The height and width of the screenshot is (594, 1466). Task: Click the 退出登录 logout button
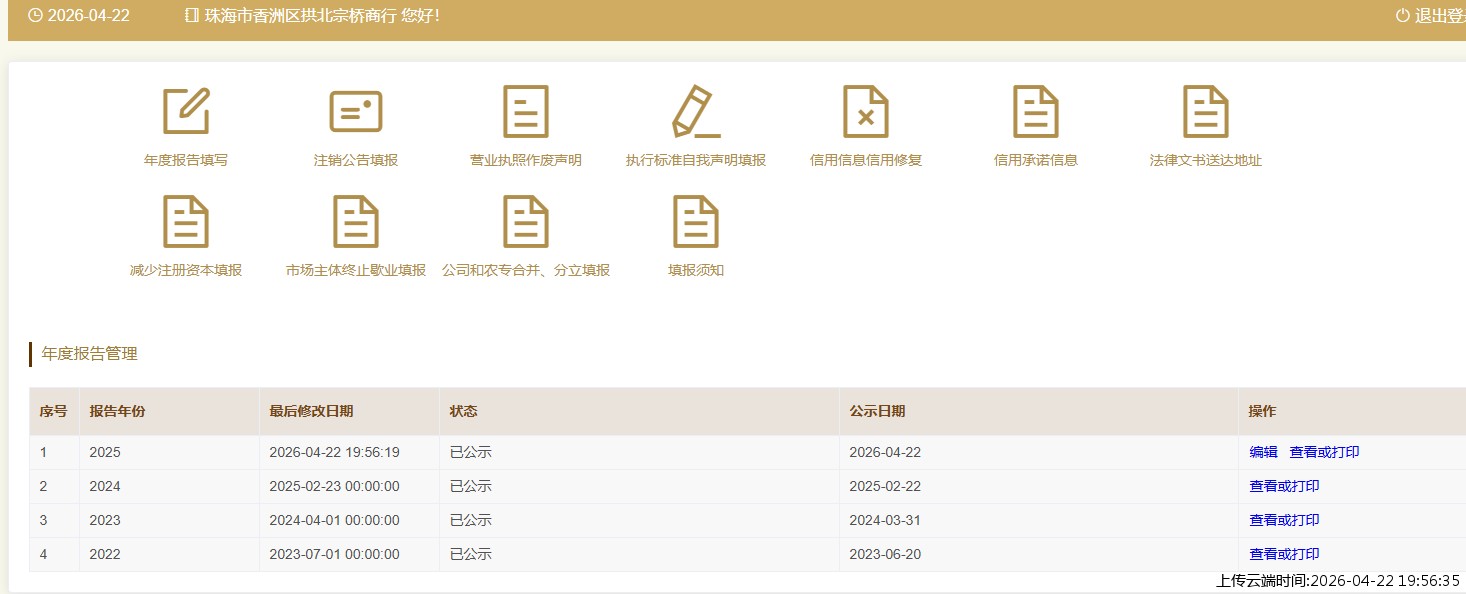point(1434,16)
